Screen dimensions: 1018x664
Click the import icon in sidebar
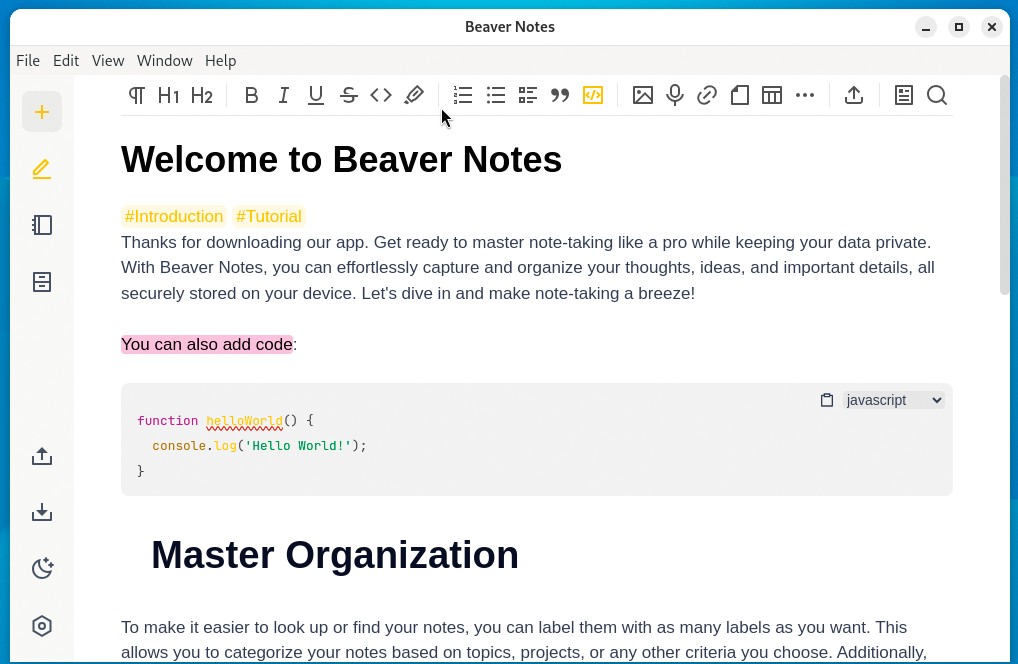click(x=42, y=513)
